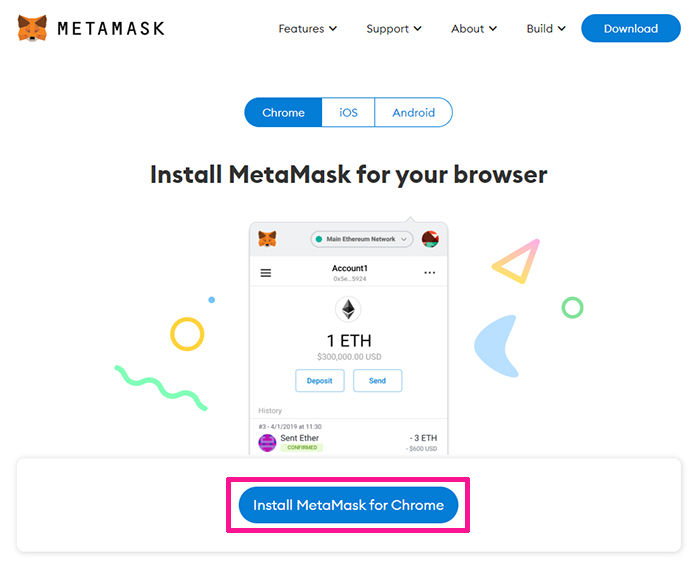Image resolution: width=700 pixels, height=565 pixels.
Task: Open the Build menu
Action: pos(546,29)
